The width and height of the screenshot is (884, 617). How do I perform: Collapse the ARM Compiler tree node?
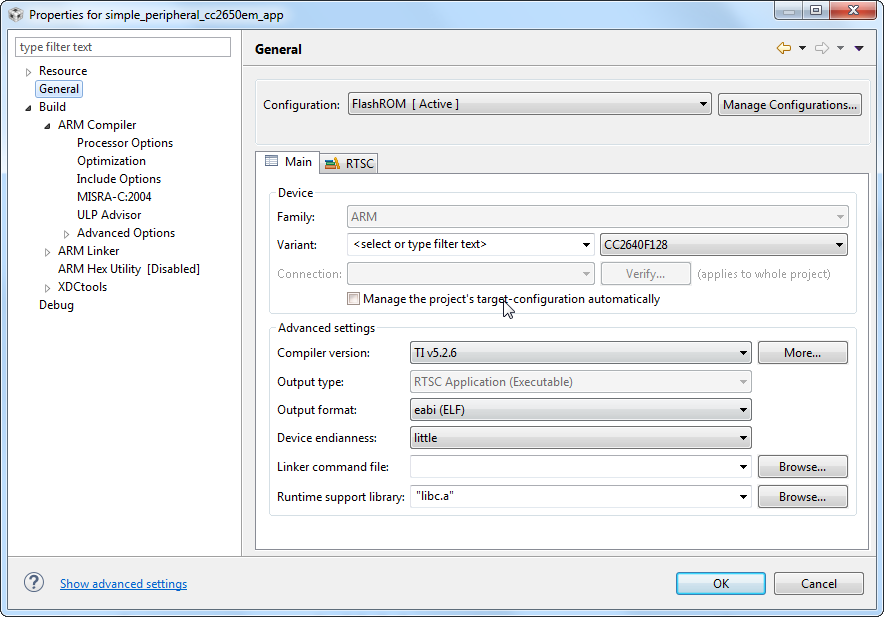[x=47, y=126]
